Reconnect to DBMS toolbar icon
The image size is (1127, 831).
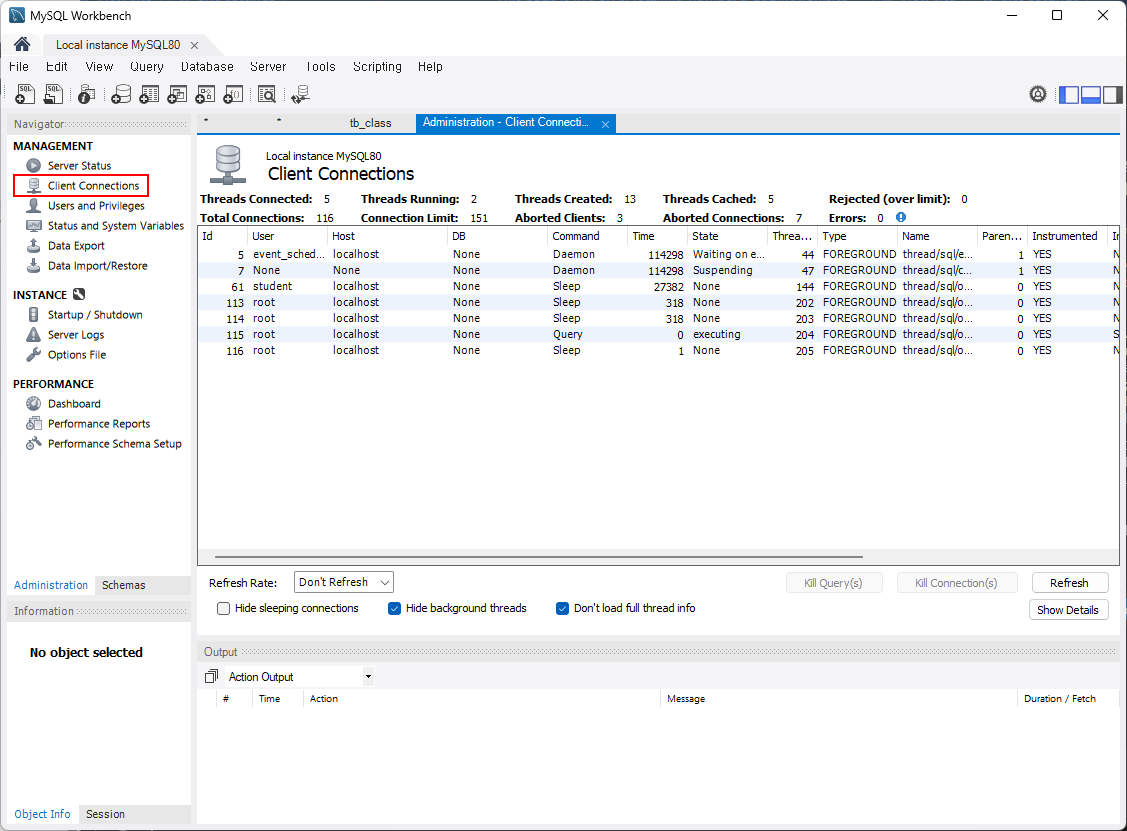300,94
